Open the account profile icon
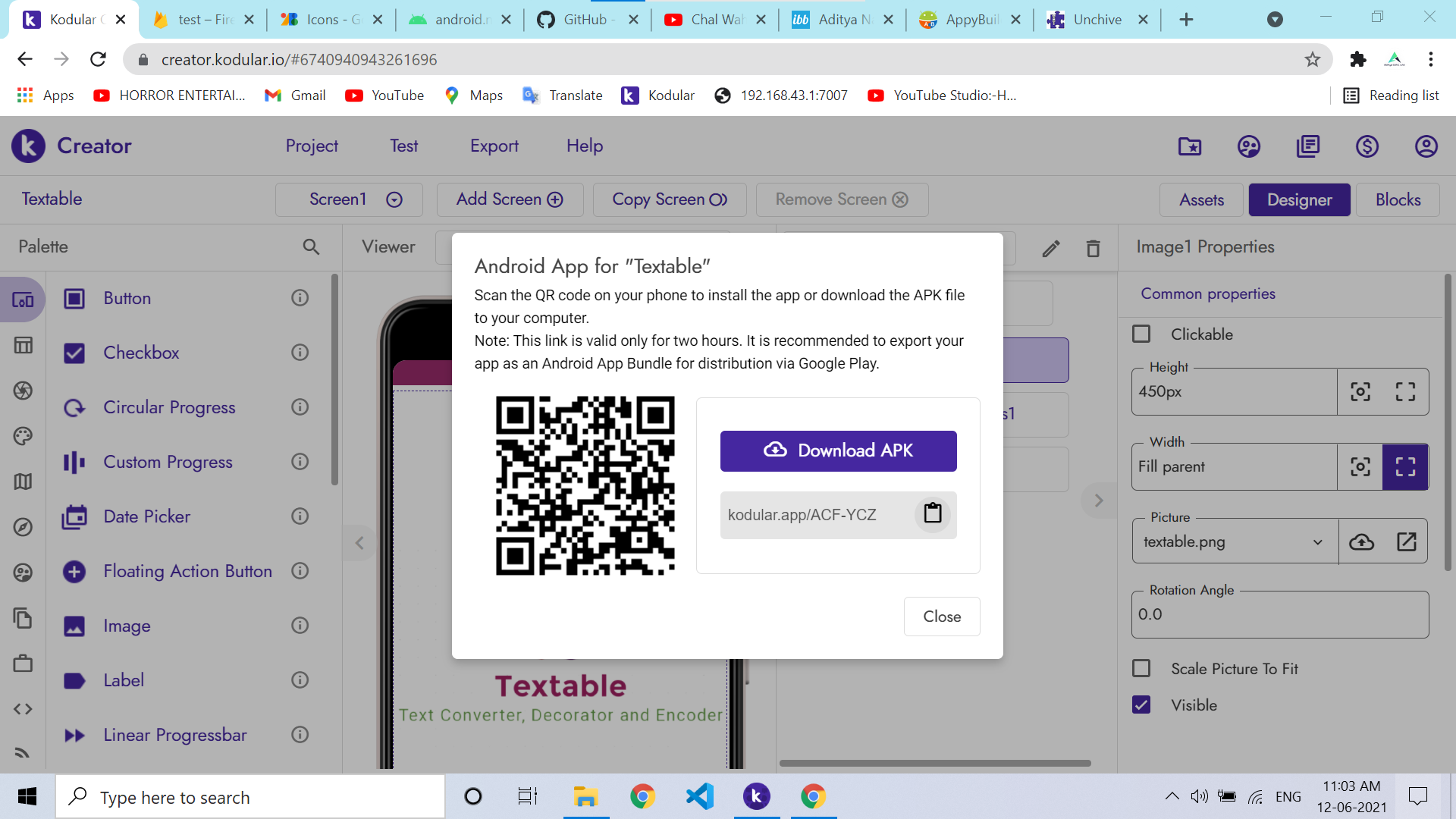The image size is (1456, 819). [1426, 146]
